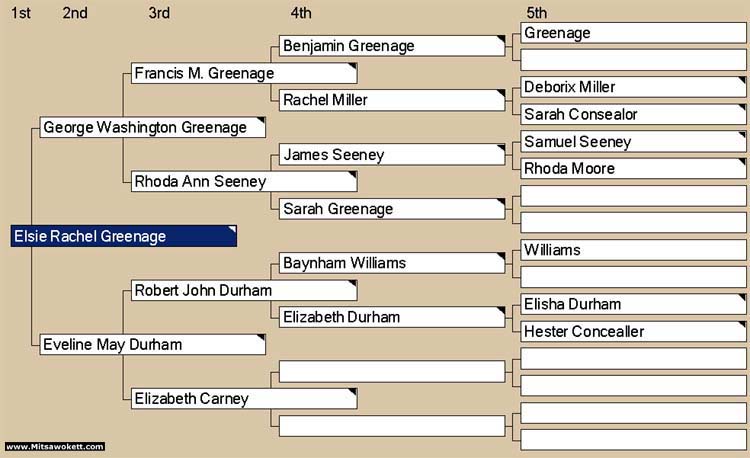Select Elizabeth Carney ancestor box
750x458 pixels.
click(x=244, y=399)
